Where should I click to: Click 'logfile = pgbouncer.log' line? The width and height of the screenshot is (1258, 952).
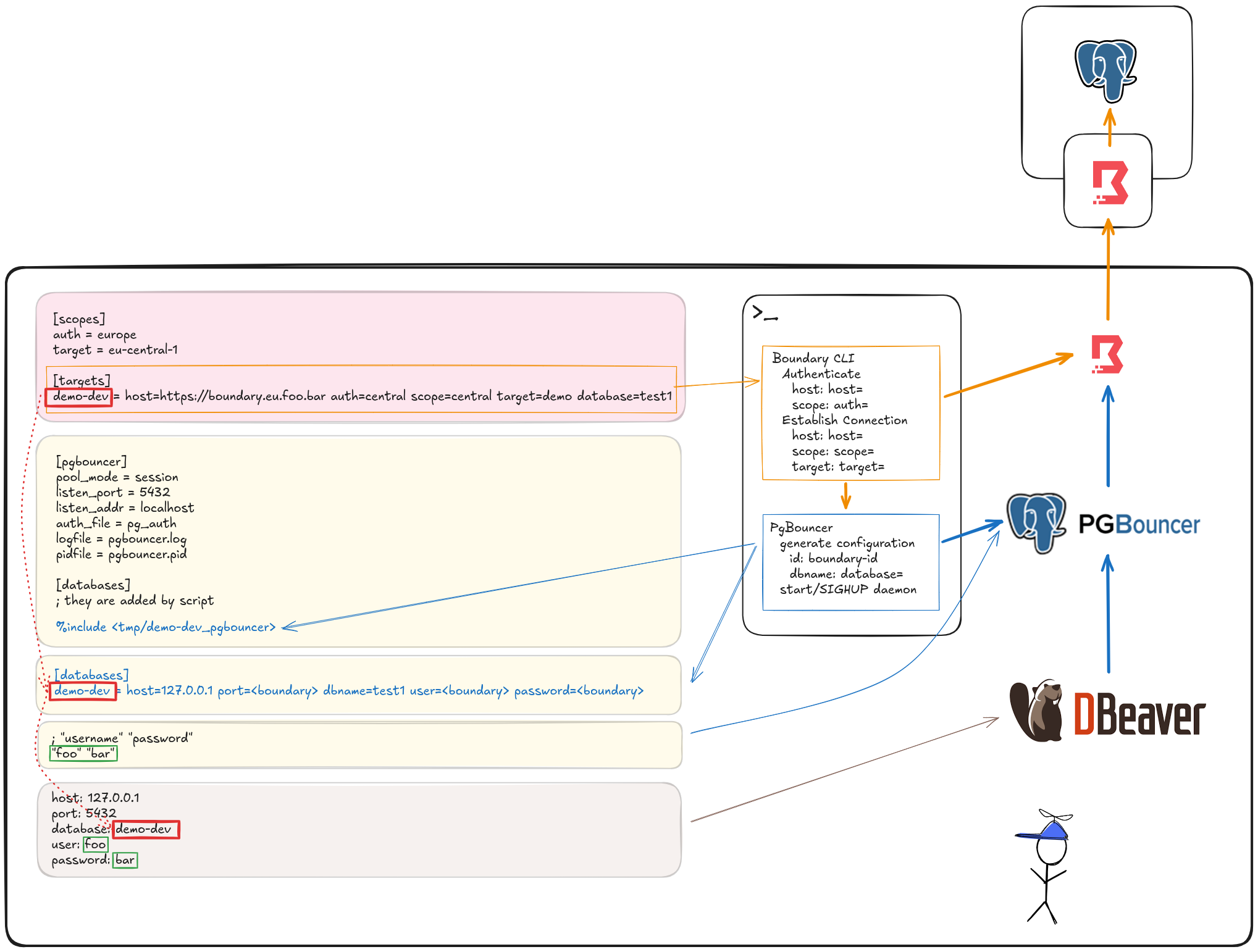(x=121, y=539)
